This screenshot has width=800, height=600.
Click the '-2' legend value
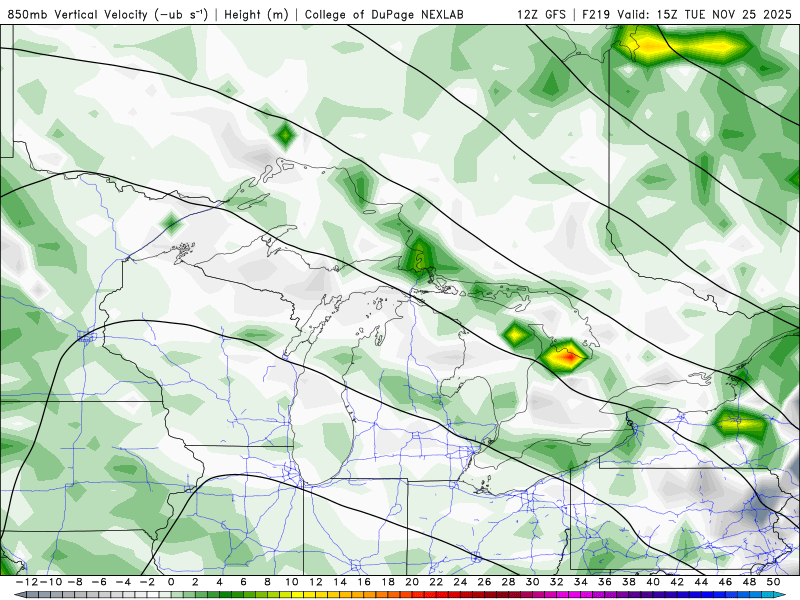[x=147, y=582]
